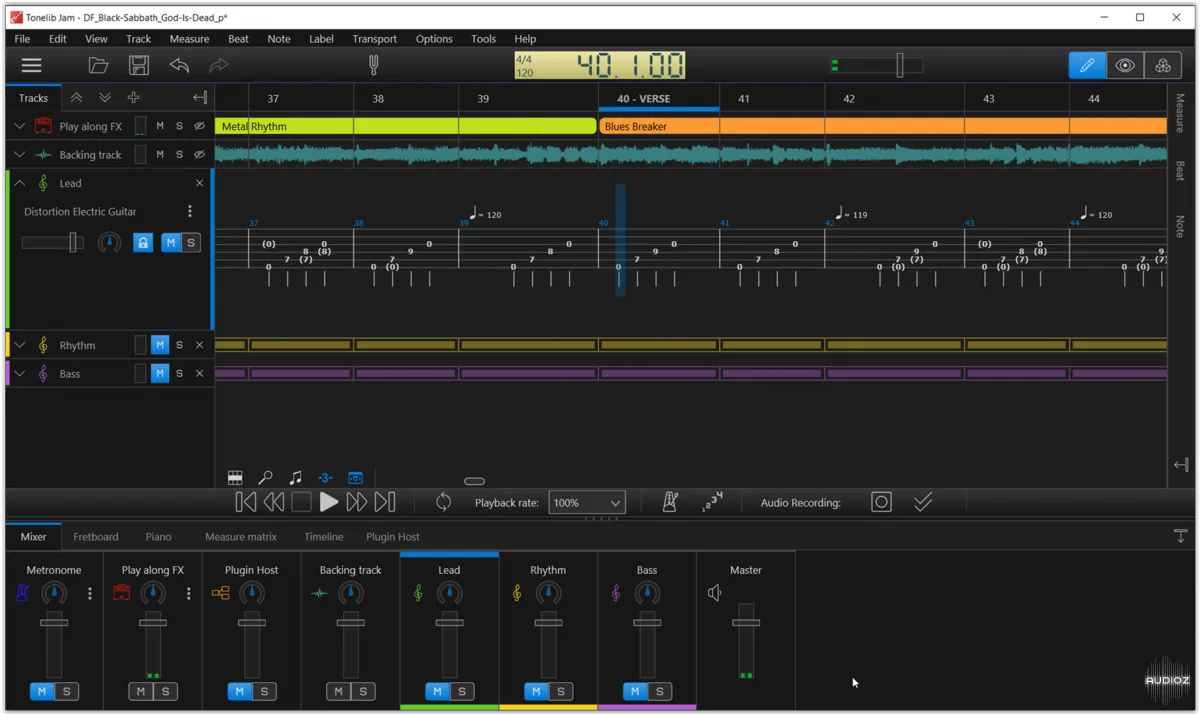Screen dimensions: 1200x715
Task: Activate the pencil edit mode
Action: (x=1087, y=65)
